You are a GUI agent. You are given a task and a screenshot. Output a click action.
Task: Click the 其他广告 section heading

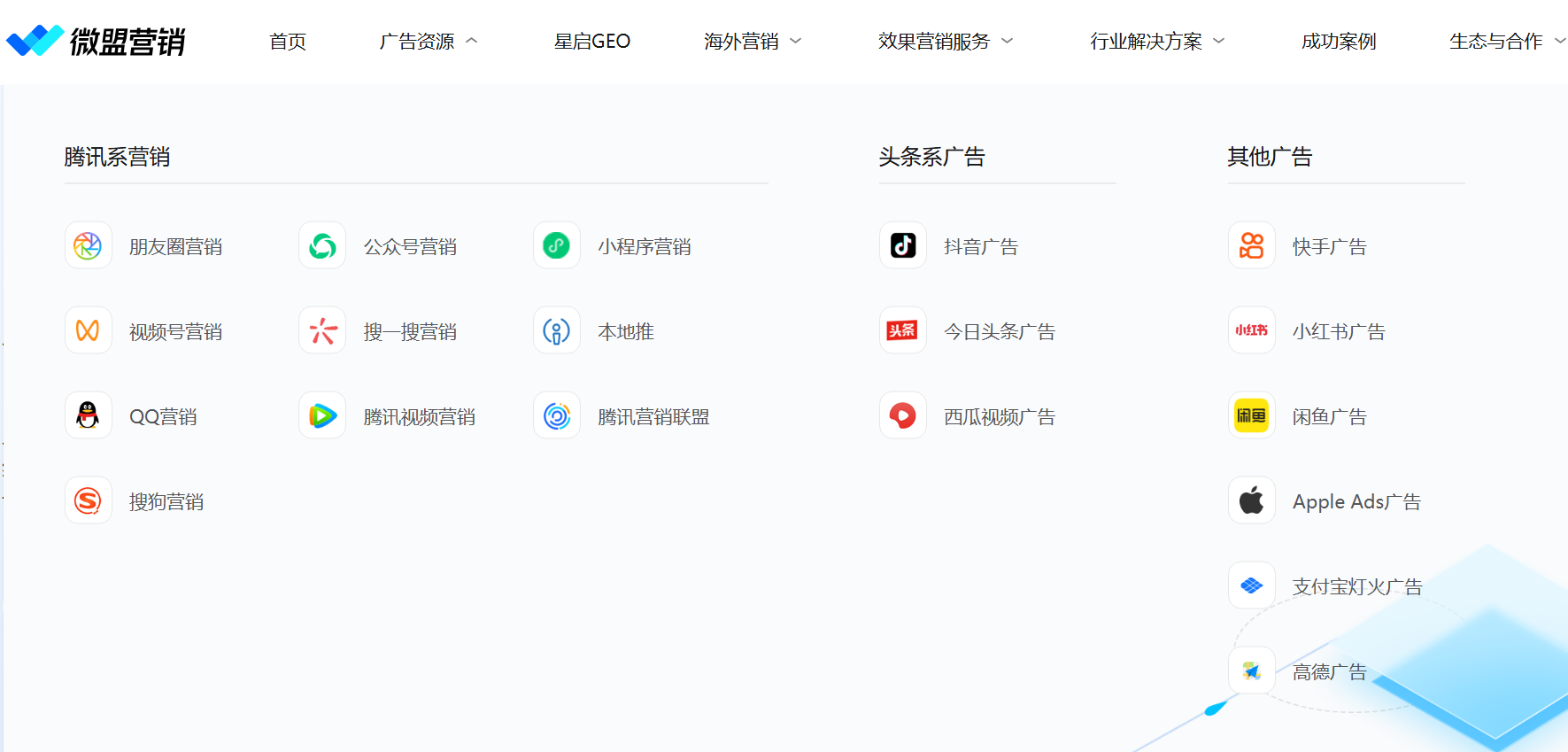pos(1270,157)
